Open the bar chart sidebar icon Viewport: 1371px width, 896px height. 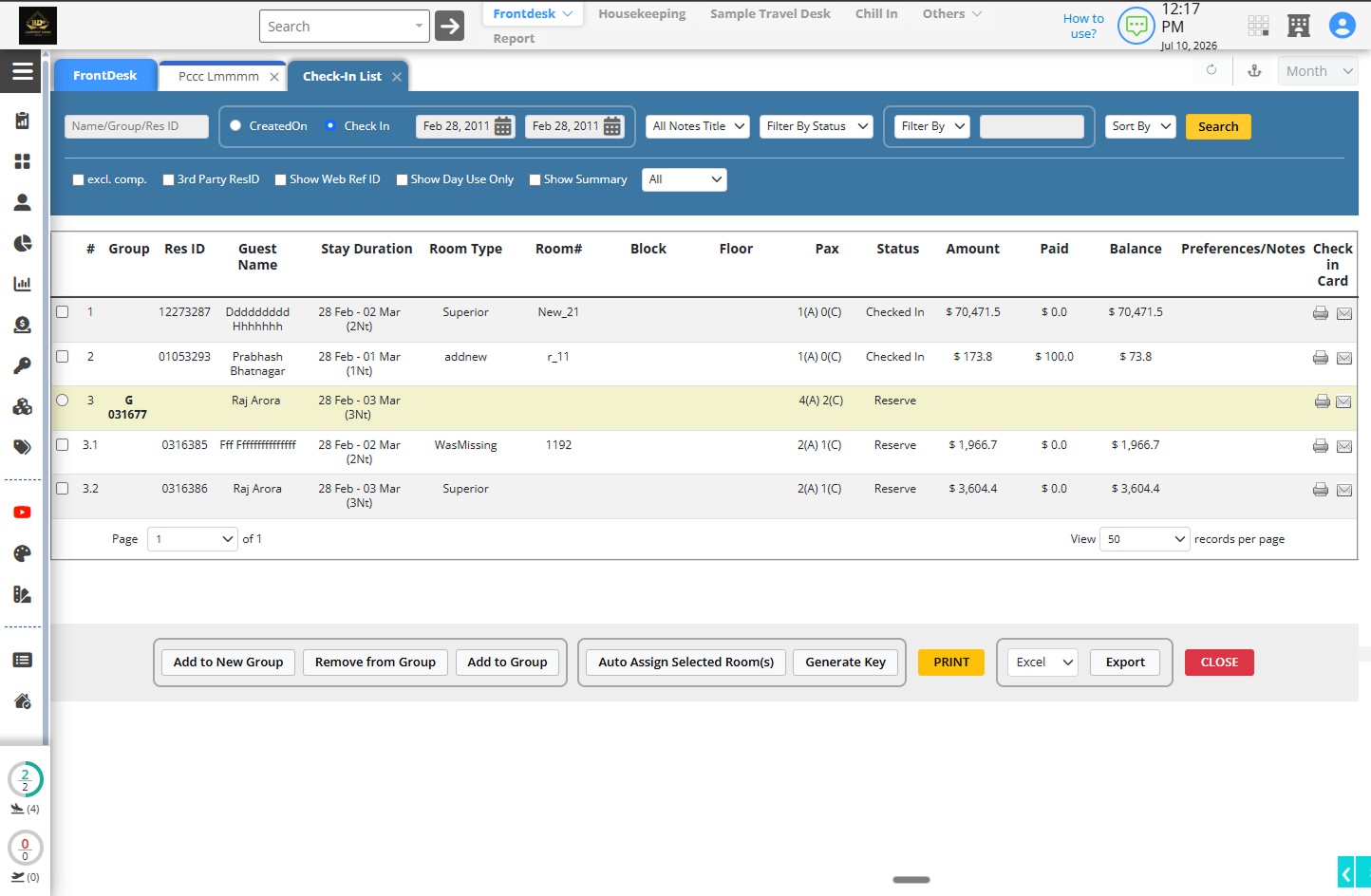pos(23,284)
